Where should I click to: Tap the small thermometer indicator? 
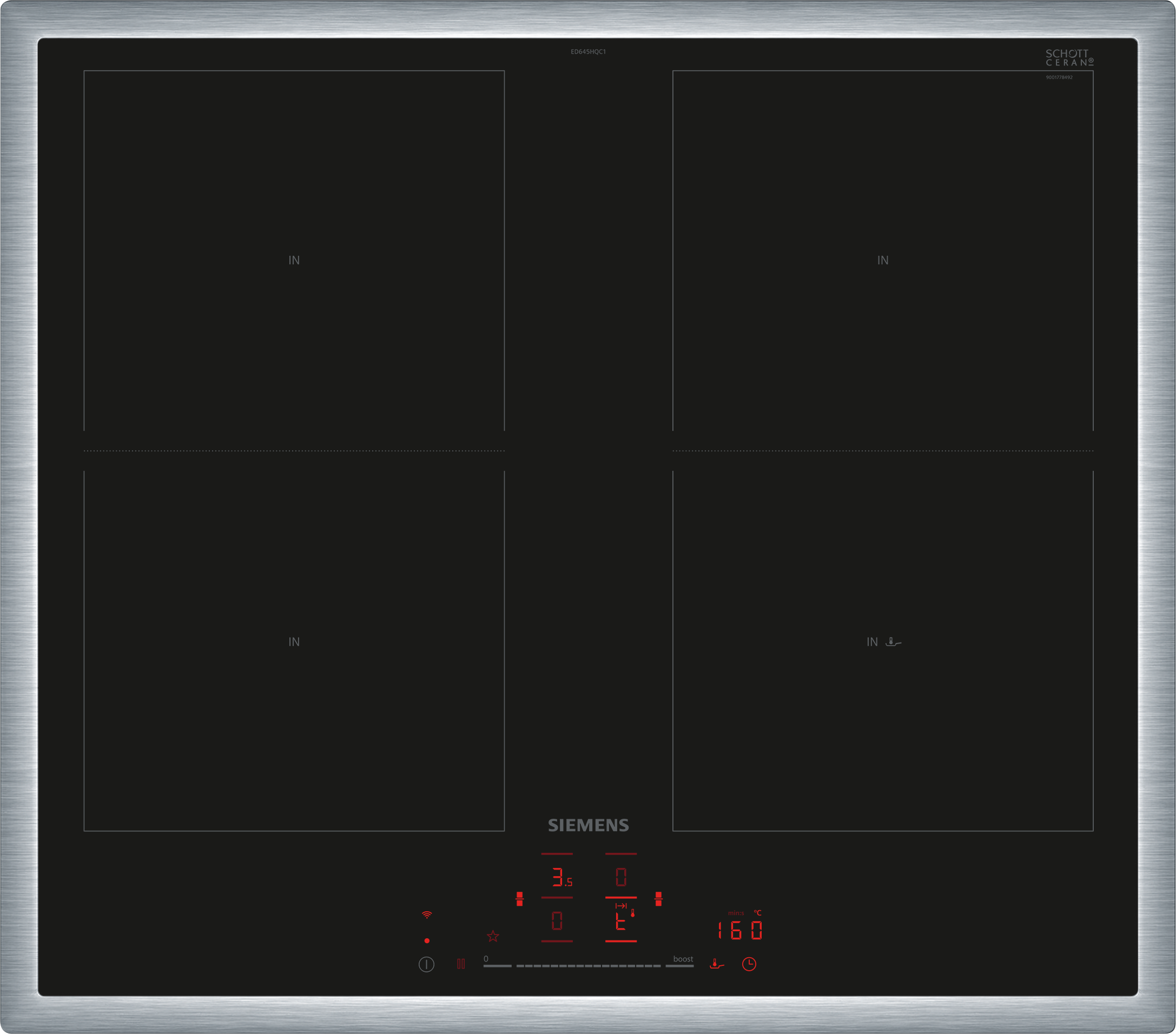point(633,913)
